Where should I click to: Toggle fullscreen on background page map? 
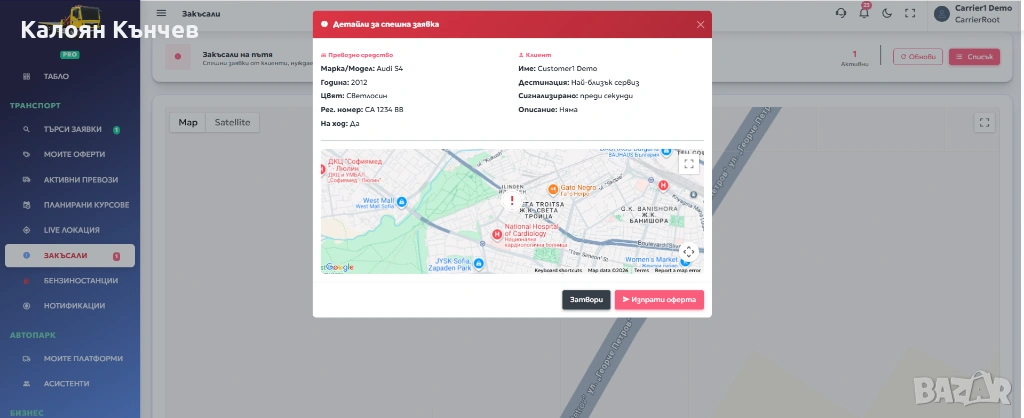point(984,123)
